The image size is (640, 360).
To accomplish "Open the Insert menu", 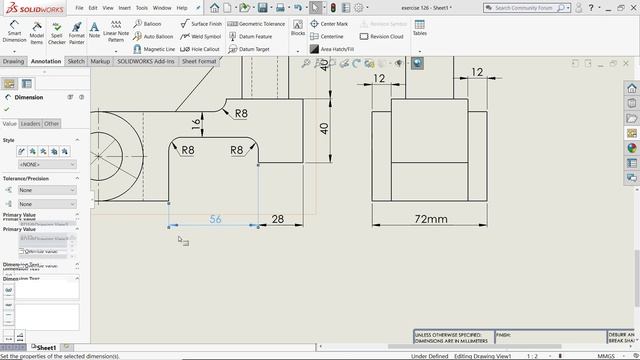I will 124,8.
